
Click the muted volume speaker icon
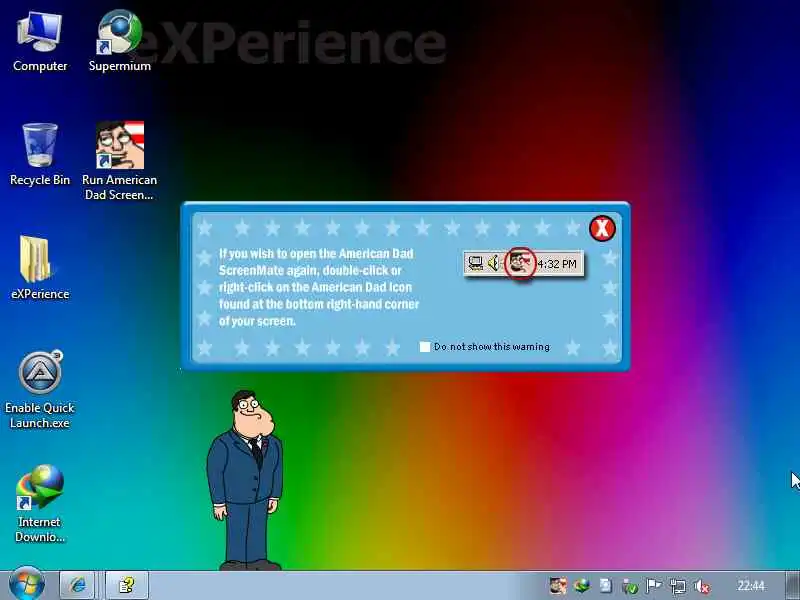coord(703,586)
